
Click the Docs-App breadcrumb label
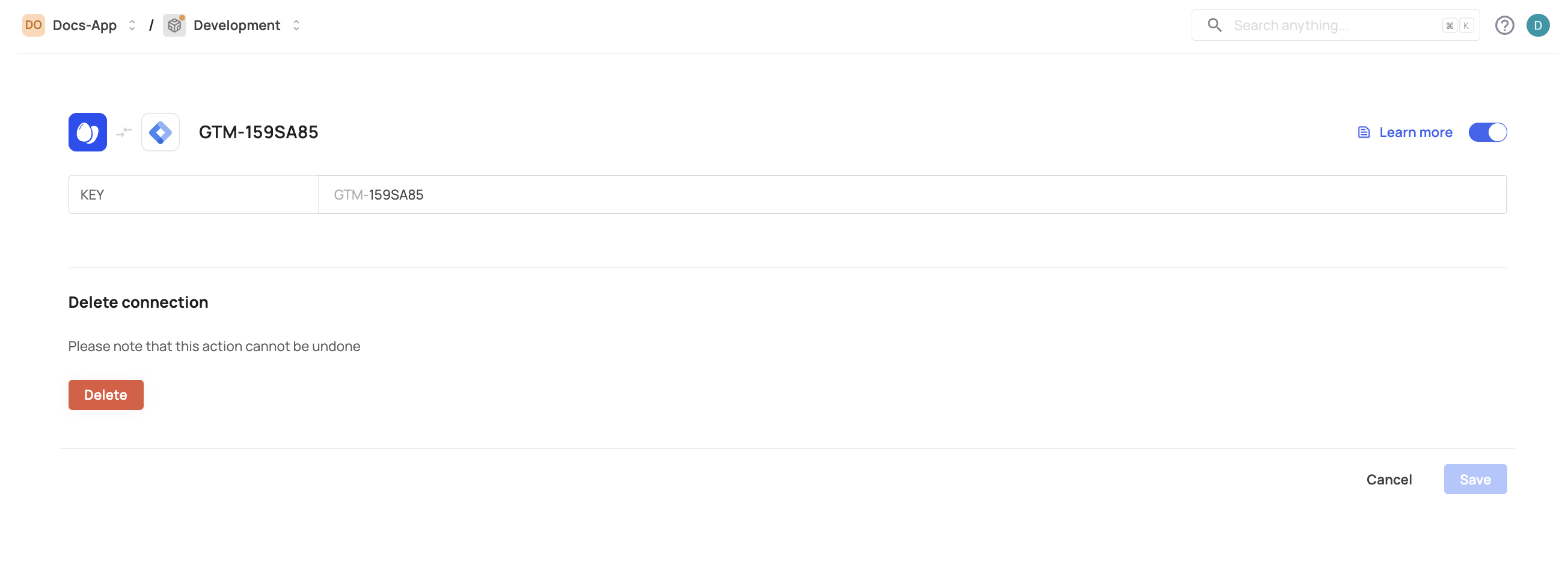point(85,25)
